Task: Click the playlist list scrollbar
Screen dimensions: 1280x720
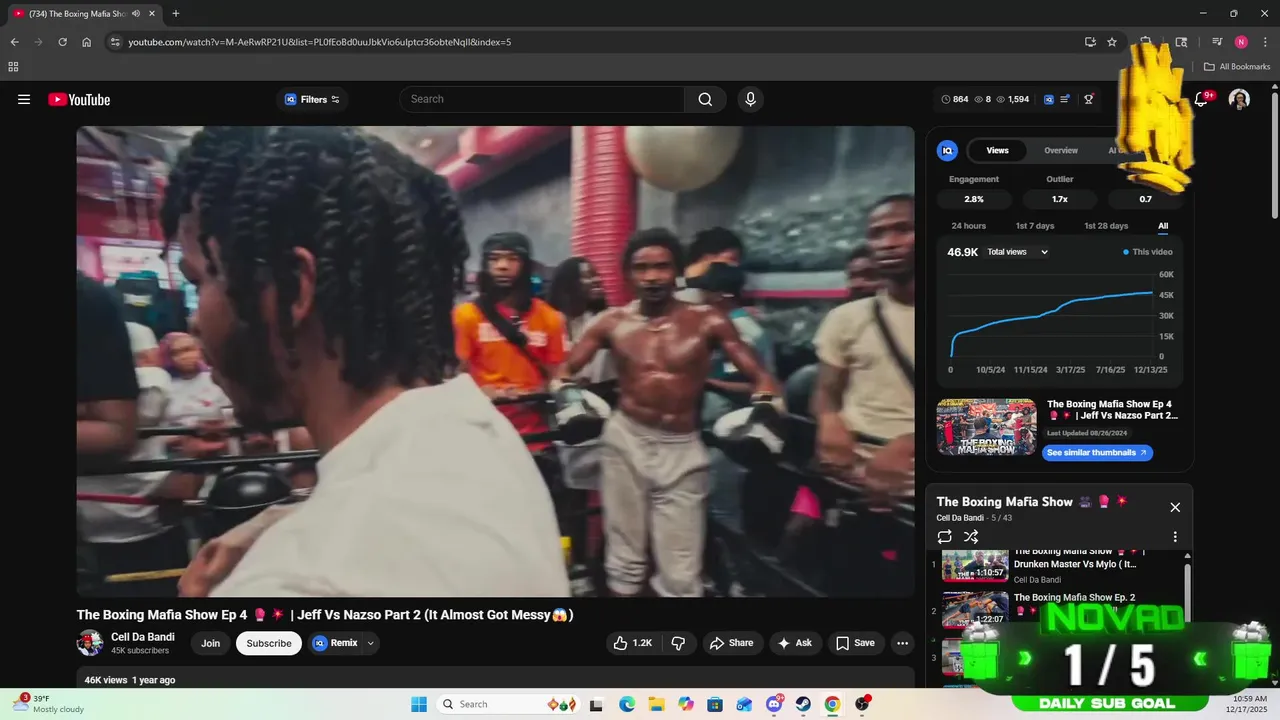Action: point(1188,595)
